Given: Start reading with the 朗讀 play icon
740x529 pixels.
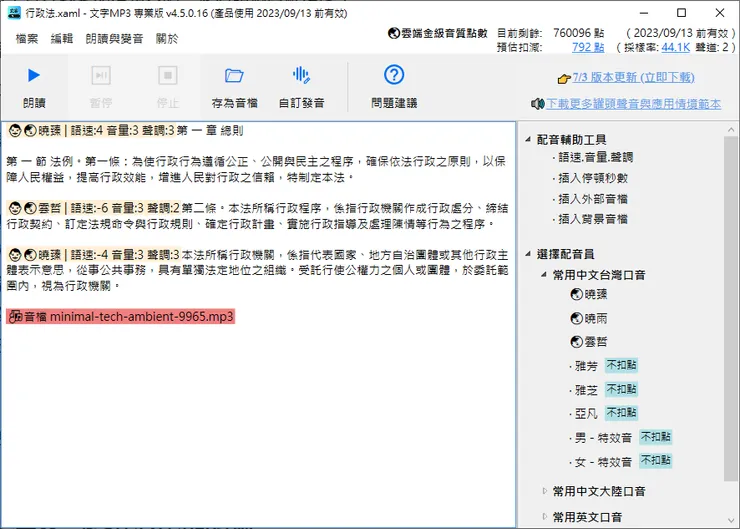Looking at the screenshot, I should pyautogui.click(x=34, y=76).
